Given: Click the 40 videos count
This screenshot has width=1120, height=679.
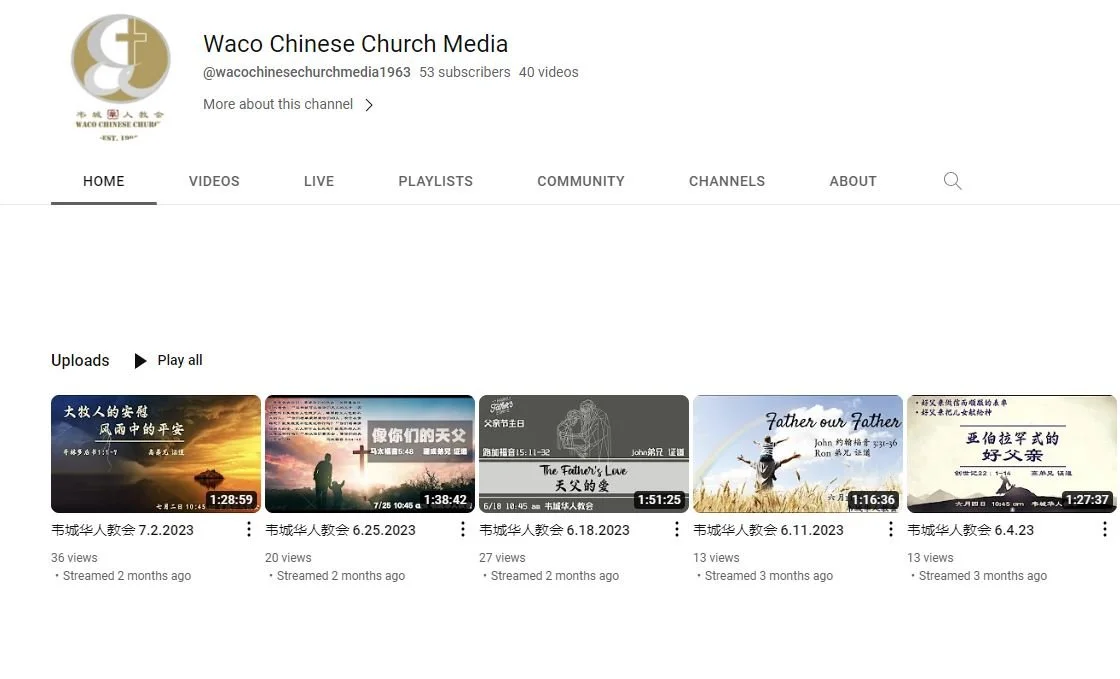Looking at the screenshot, I should pyautogui.click(x=549, y=72).
